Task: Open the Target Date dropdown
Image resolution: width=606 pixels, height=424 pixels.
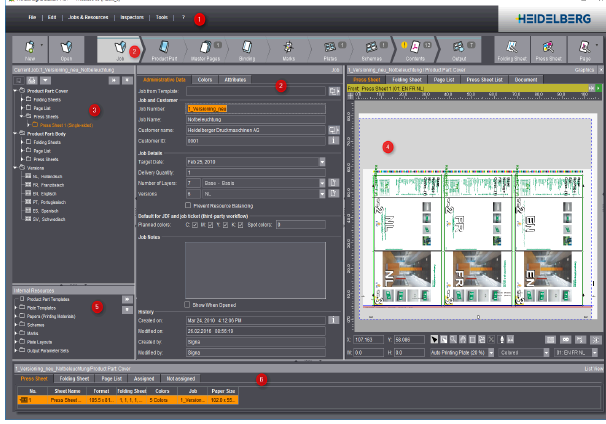Action: (x=322, y=162)
